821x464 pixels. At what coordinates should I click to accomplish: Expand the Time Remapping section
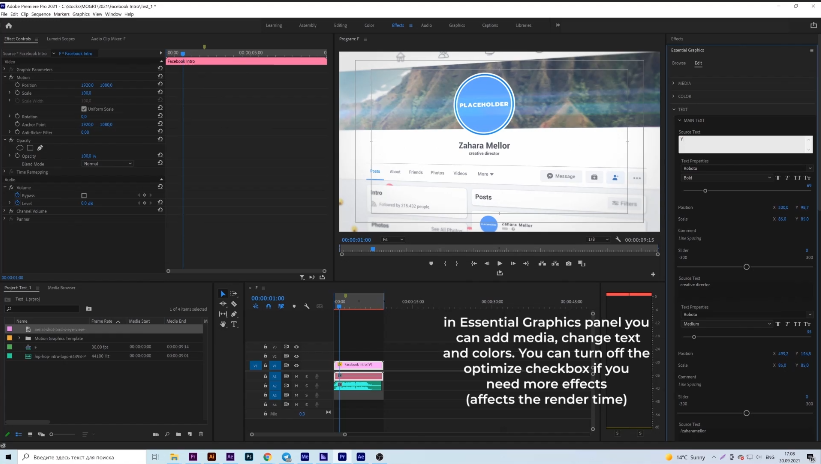click(5, 172)
